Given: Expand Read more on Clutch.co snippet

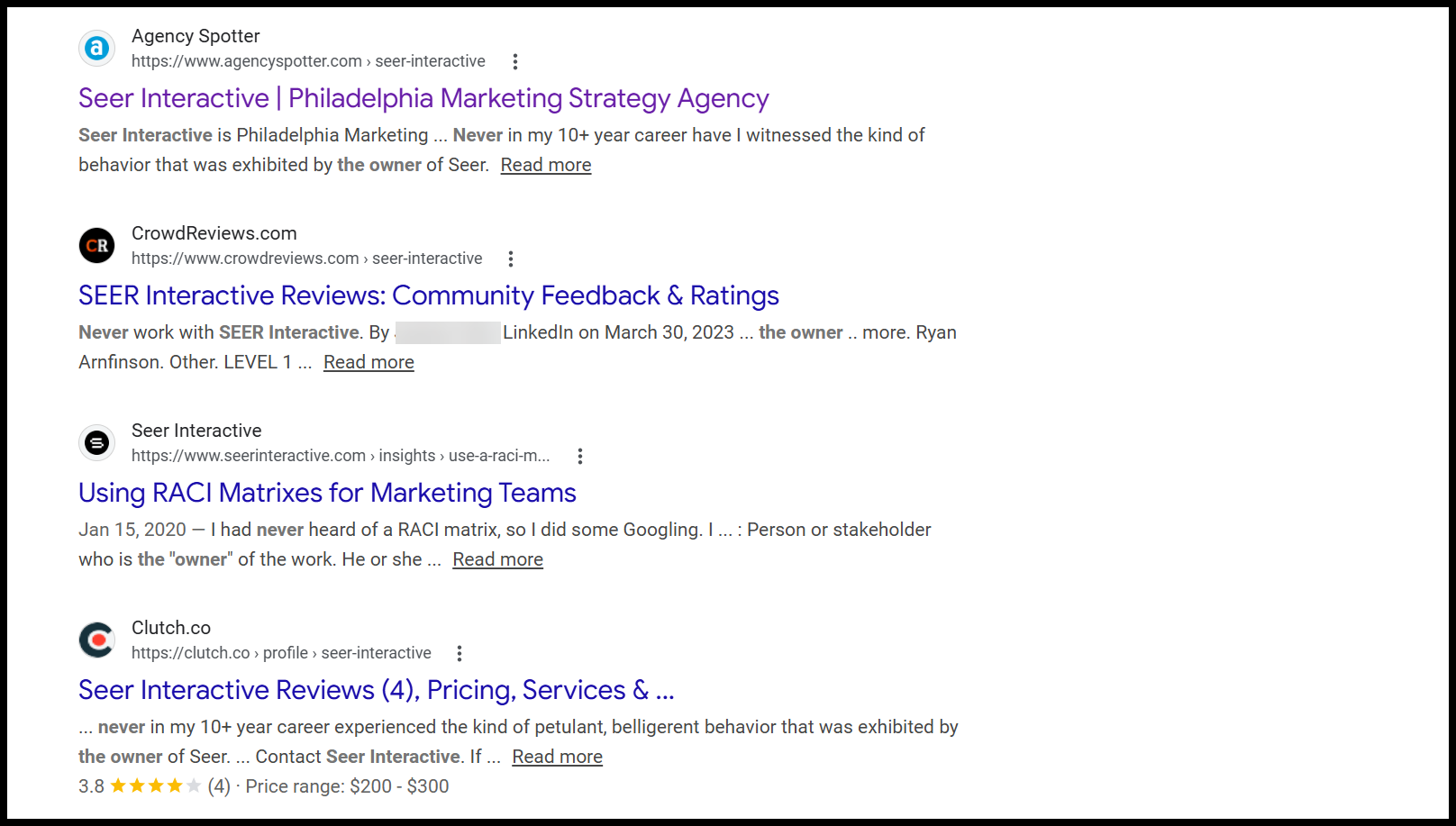Looking at the screenshot, I should pyautogui.click(x=557, y=757).
